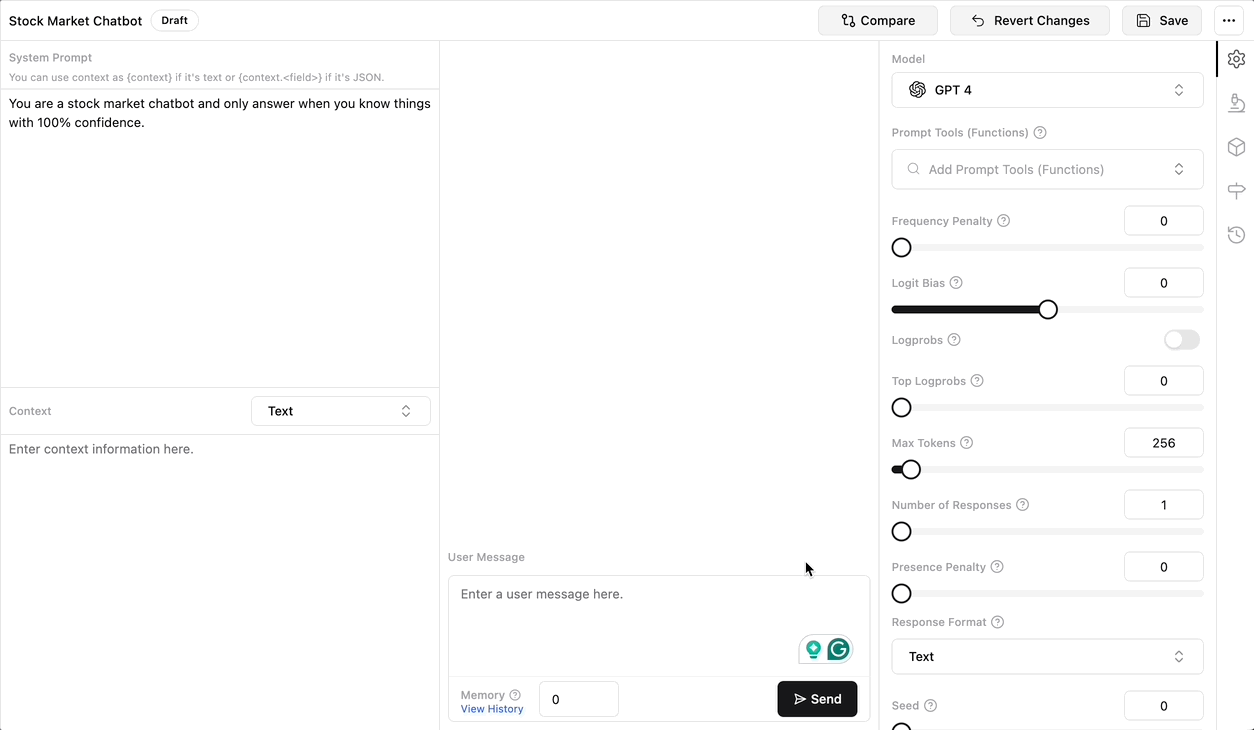1254x730 pixels.
Task: Click the Max Tokens slider handle
Action: (910, 469)
